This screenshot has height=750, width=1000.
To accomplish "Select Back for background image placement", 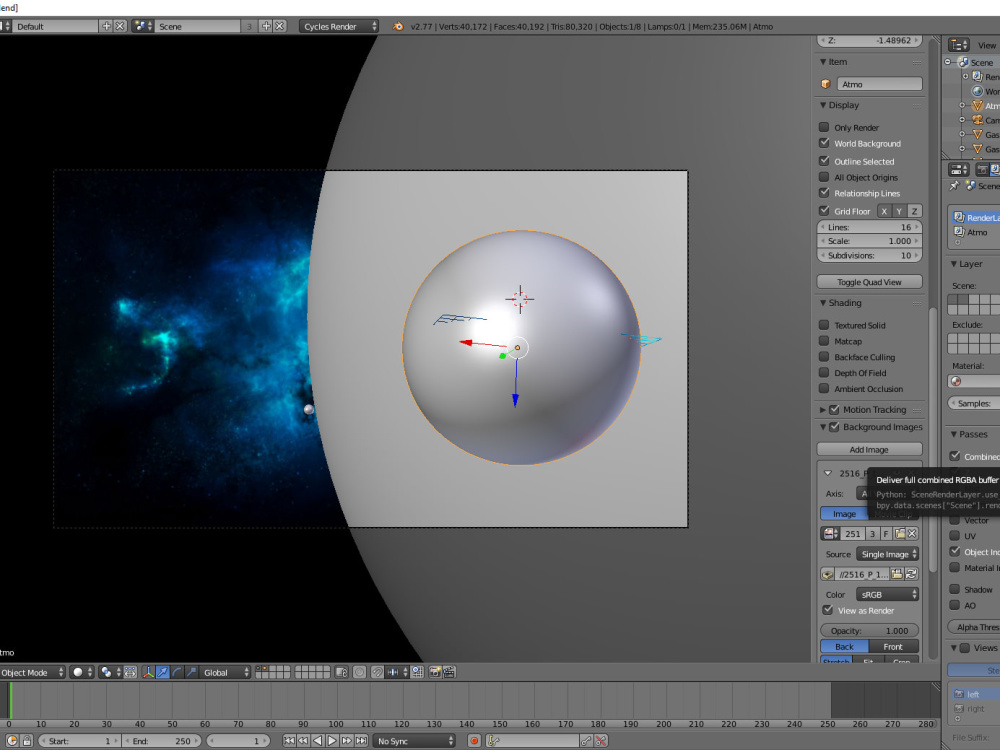I will pos(844,647).
